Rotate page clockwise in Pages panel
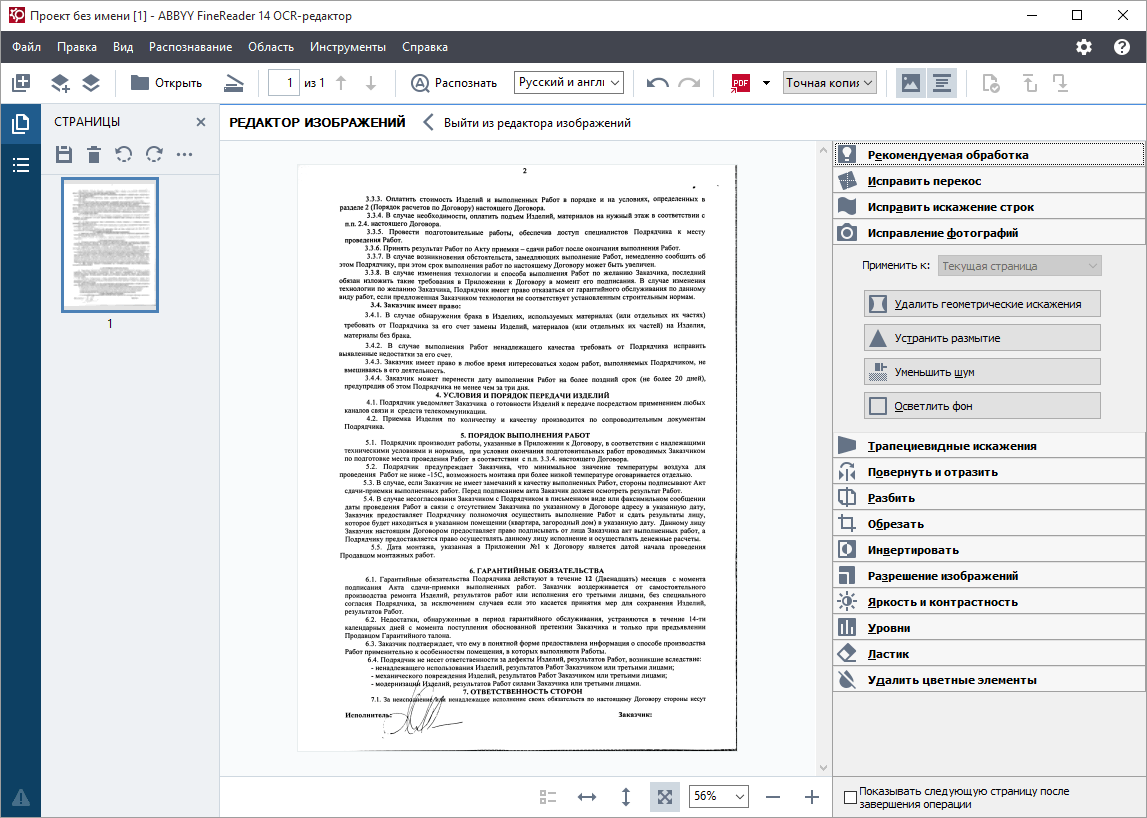 point(154,154)
